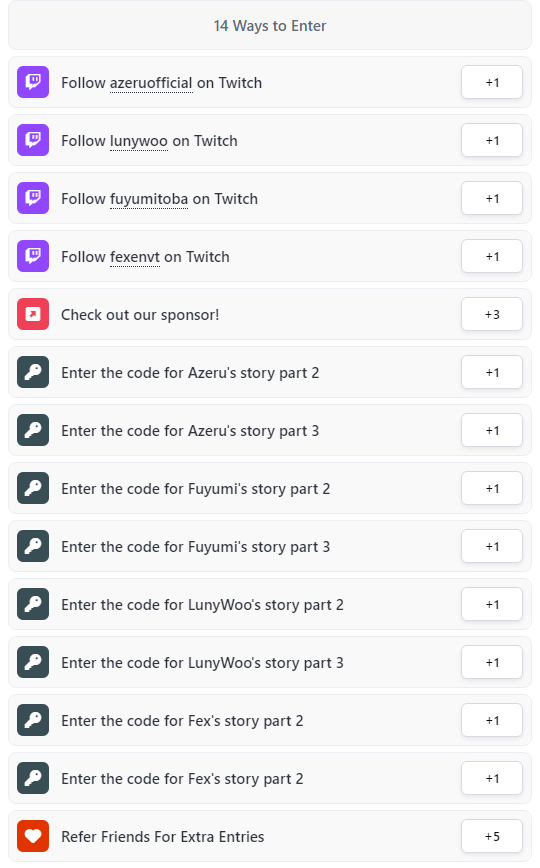Click the +5 button for Refer Friends
The height and width of the screenshot is (868, 540).
coord(492,836)
